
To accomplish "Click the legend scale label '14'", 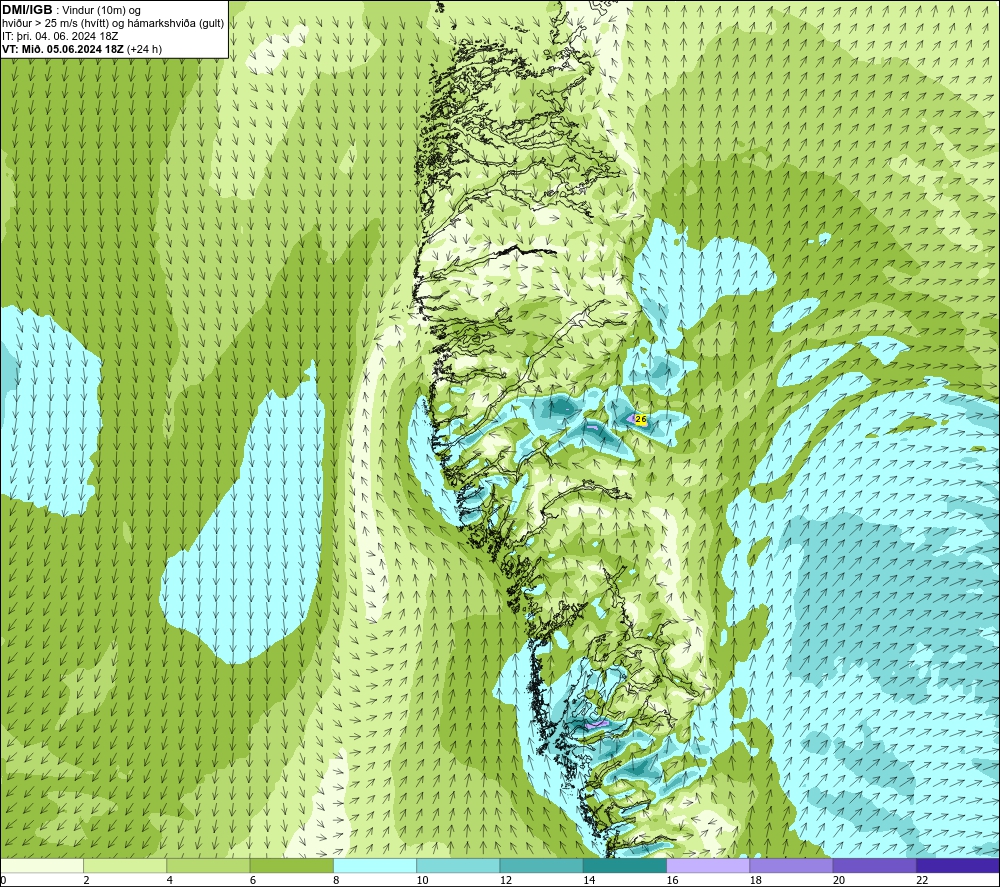I will tap(589, 880).
